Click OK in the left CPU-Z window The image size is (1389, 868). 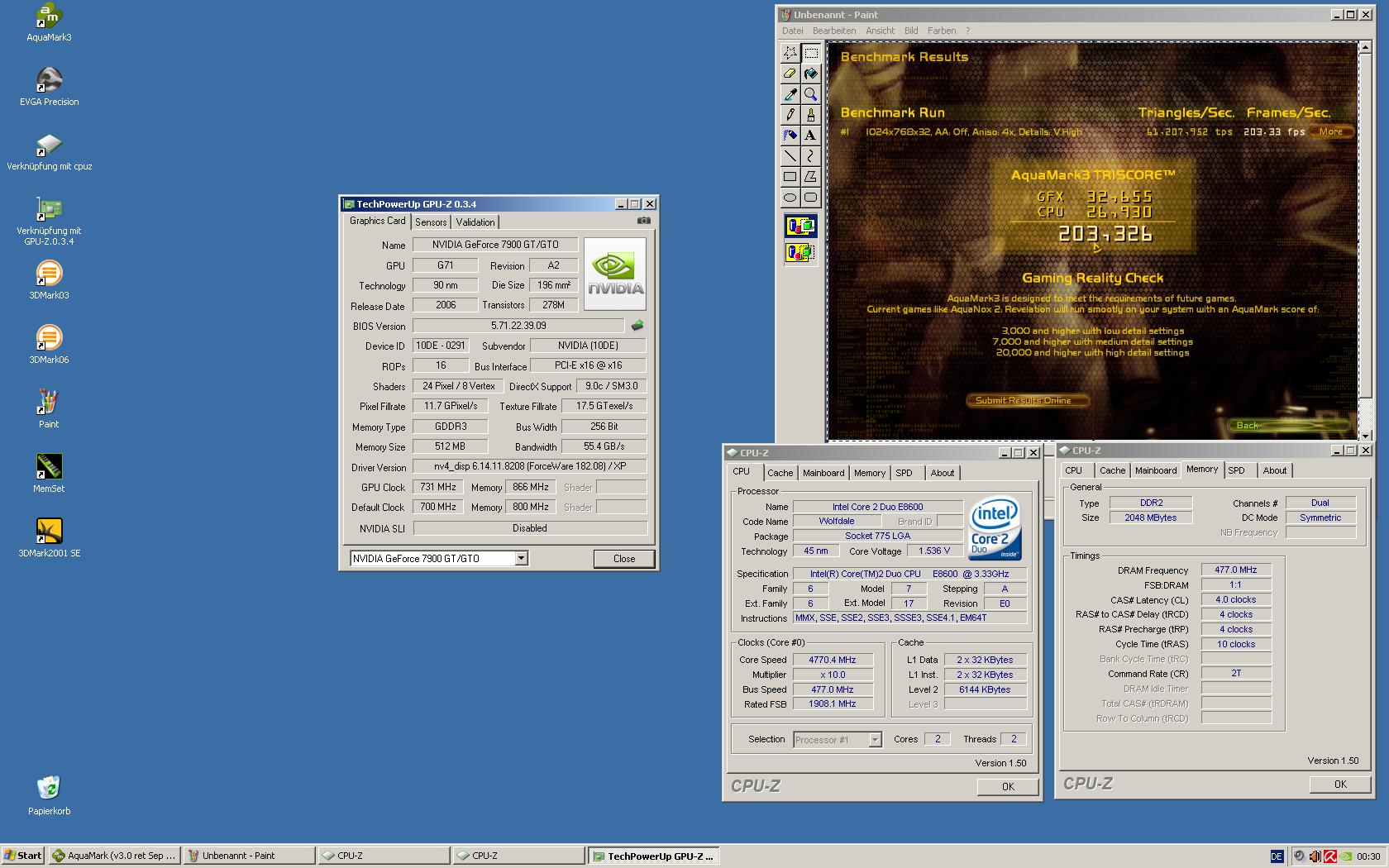point(1008,787)
